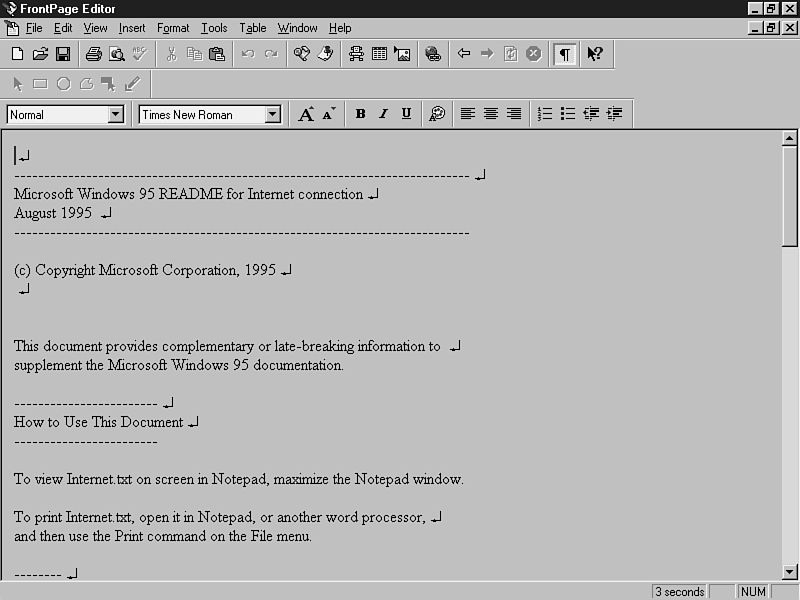Reload the page with the Refresh icon
The height and width of the screenshot is (600, 800).
pyautogui.click(x=510, y=54)
